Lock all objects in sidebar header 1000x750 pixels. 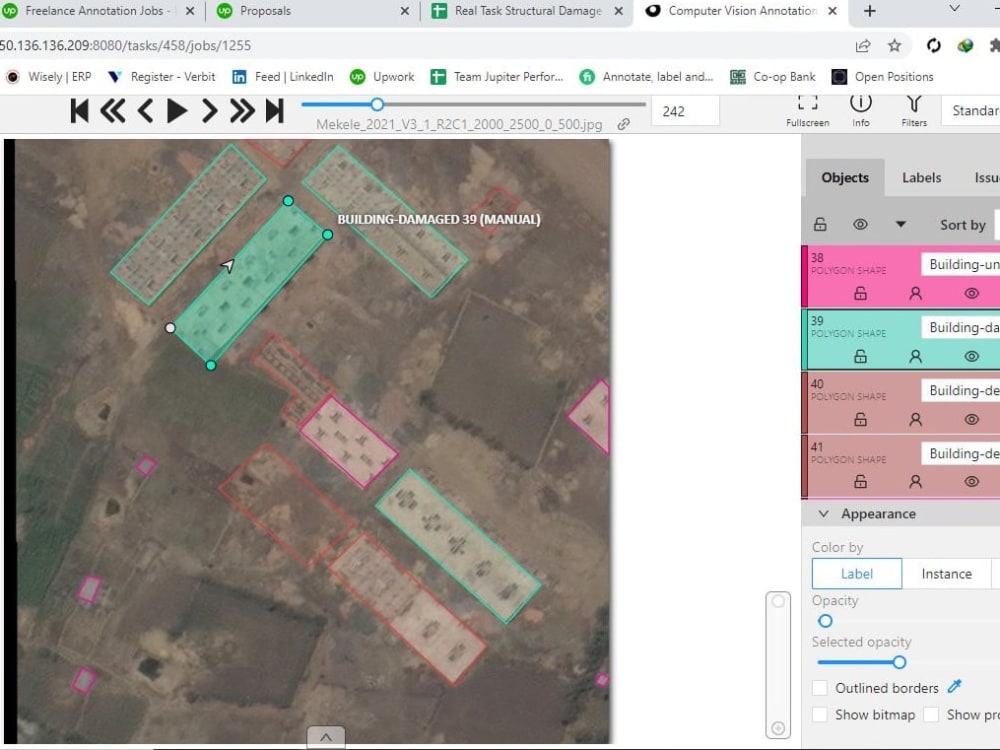pos(820,224)
